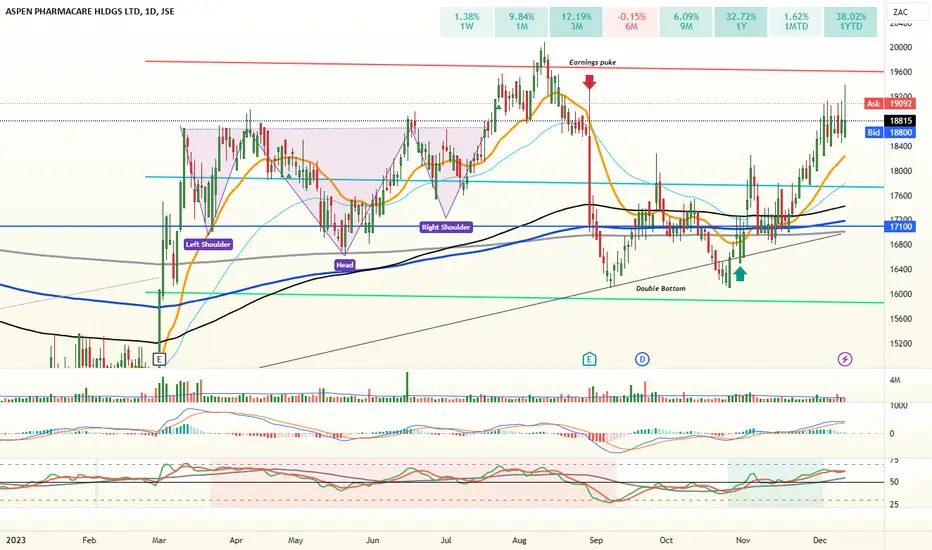Screen dimensions: 932x550
Task: Click the 17600 price axis label
Action: [x=901, y=196]
